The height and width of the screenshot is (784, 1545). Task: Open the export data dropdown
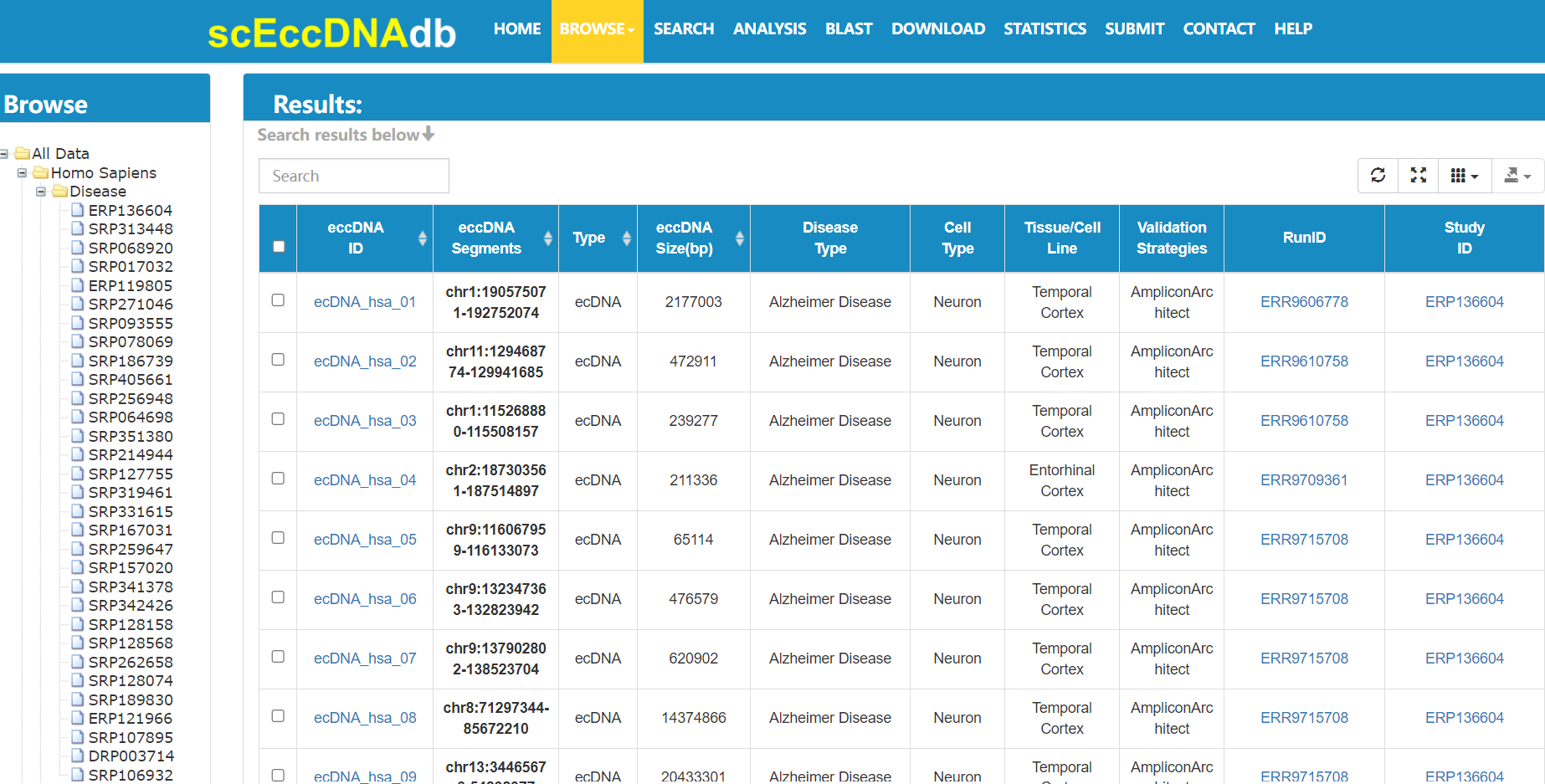click(1517, 176)
